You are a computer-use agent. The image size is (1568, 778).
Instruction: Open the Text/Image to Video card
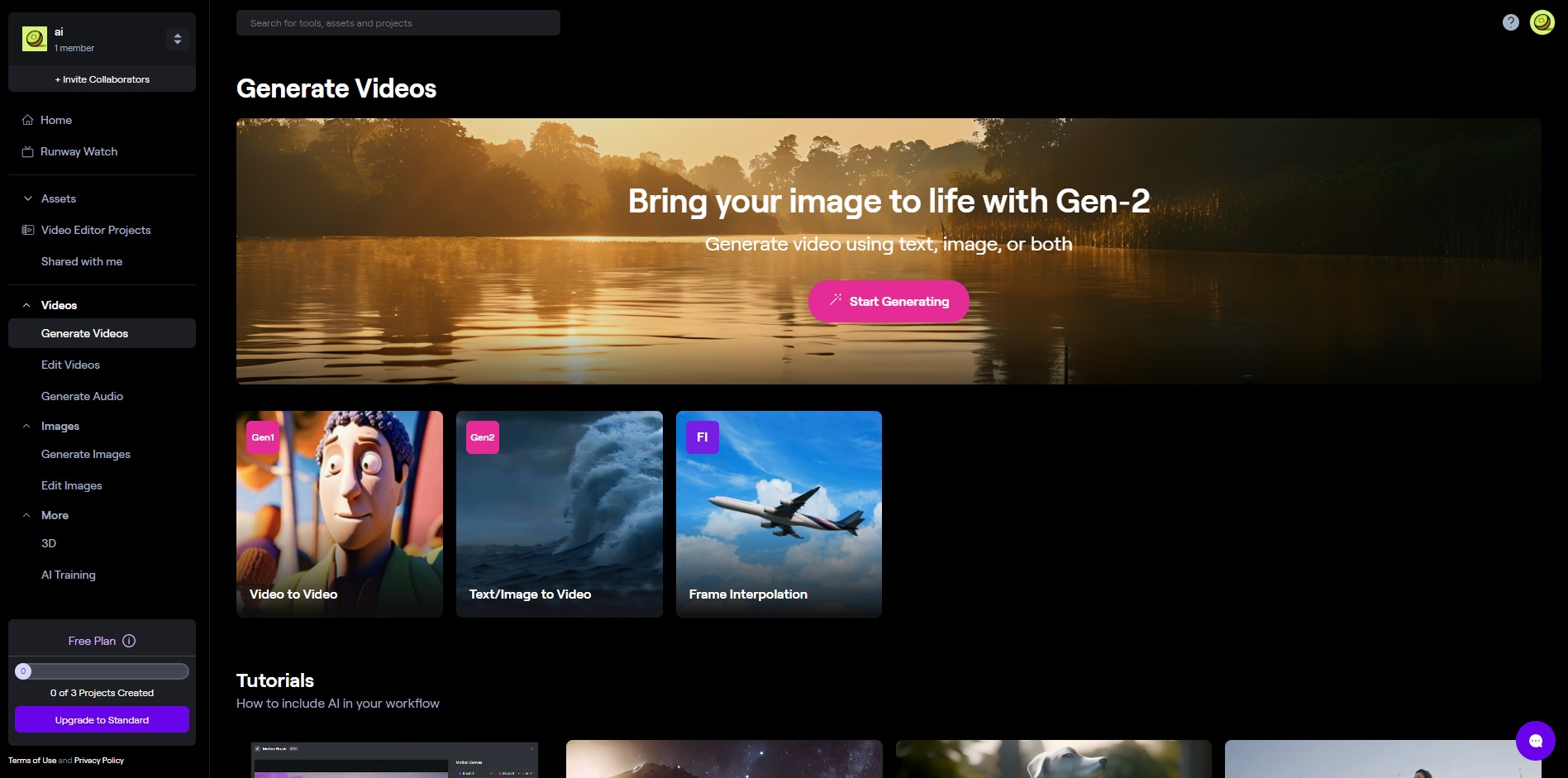point(560,514)
